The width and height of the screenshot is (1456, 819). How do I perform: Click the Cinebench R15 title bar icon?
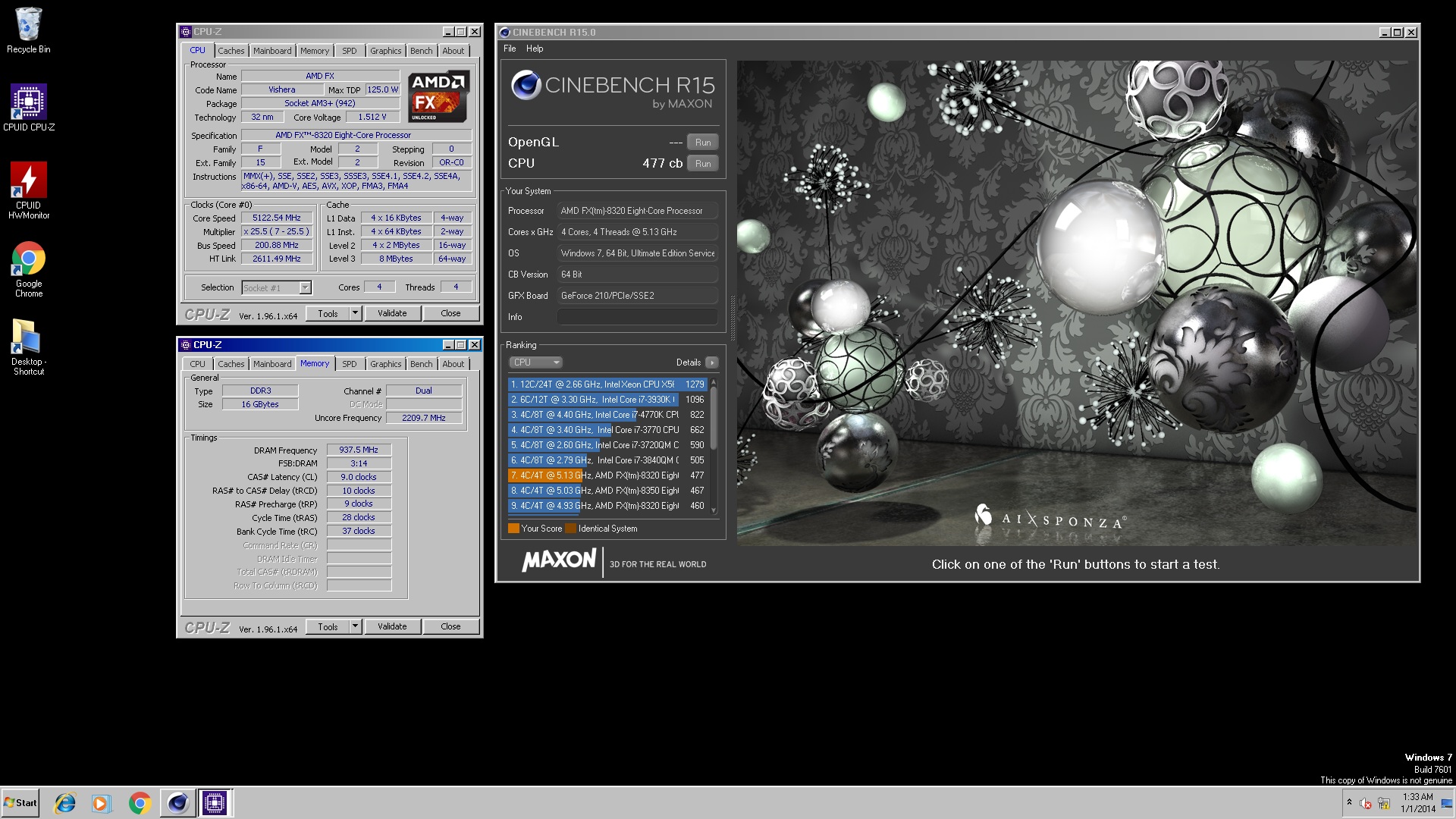[505, 33]
